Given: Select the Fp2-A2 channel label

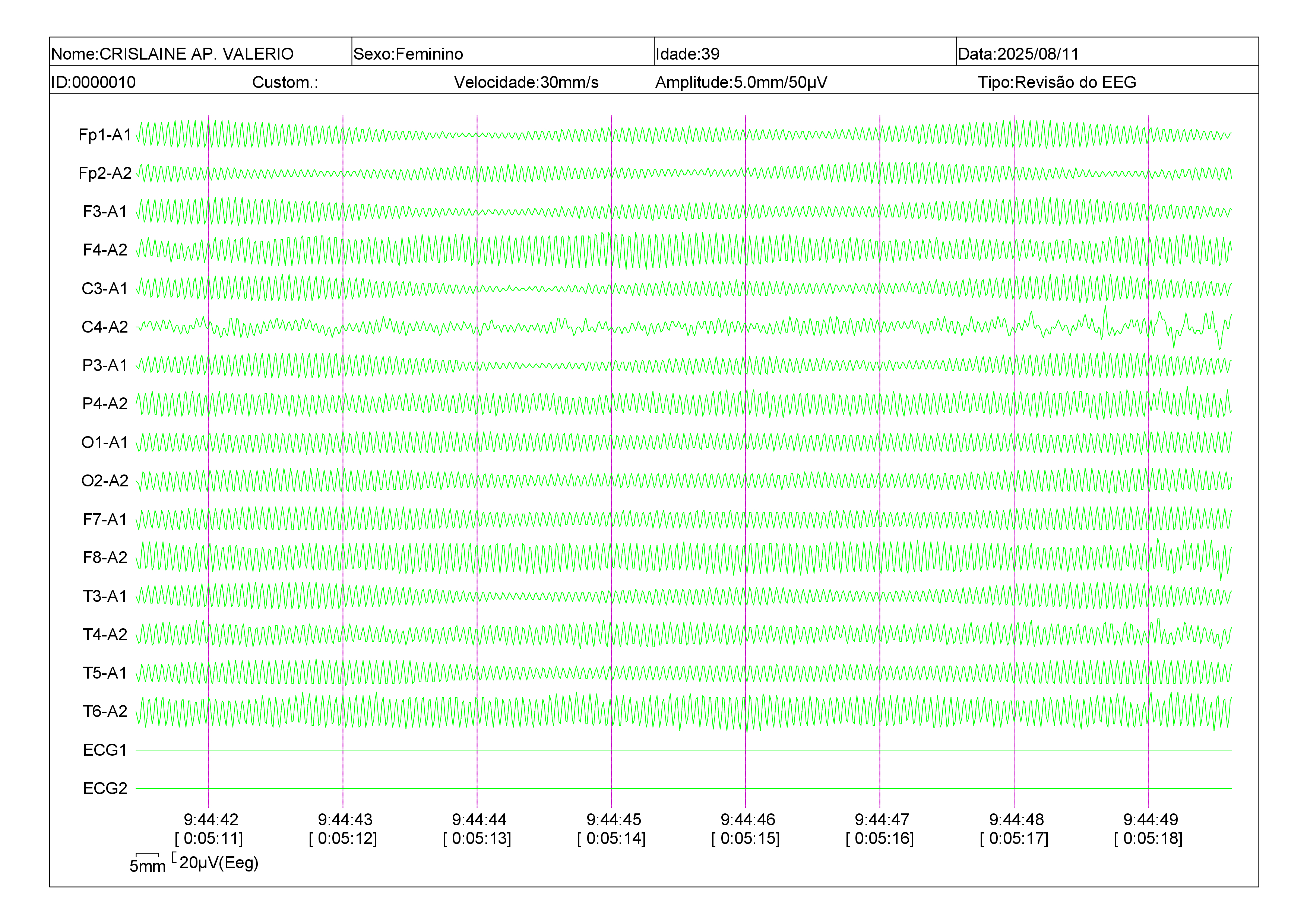Looking at the screenshot, I should [105, 173].
